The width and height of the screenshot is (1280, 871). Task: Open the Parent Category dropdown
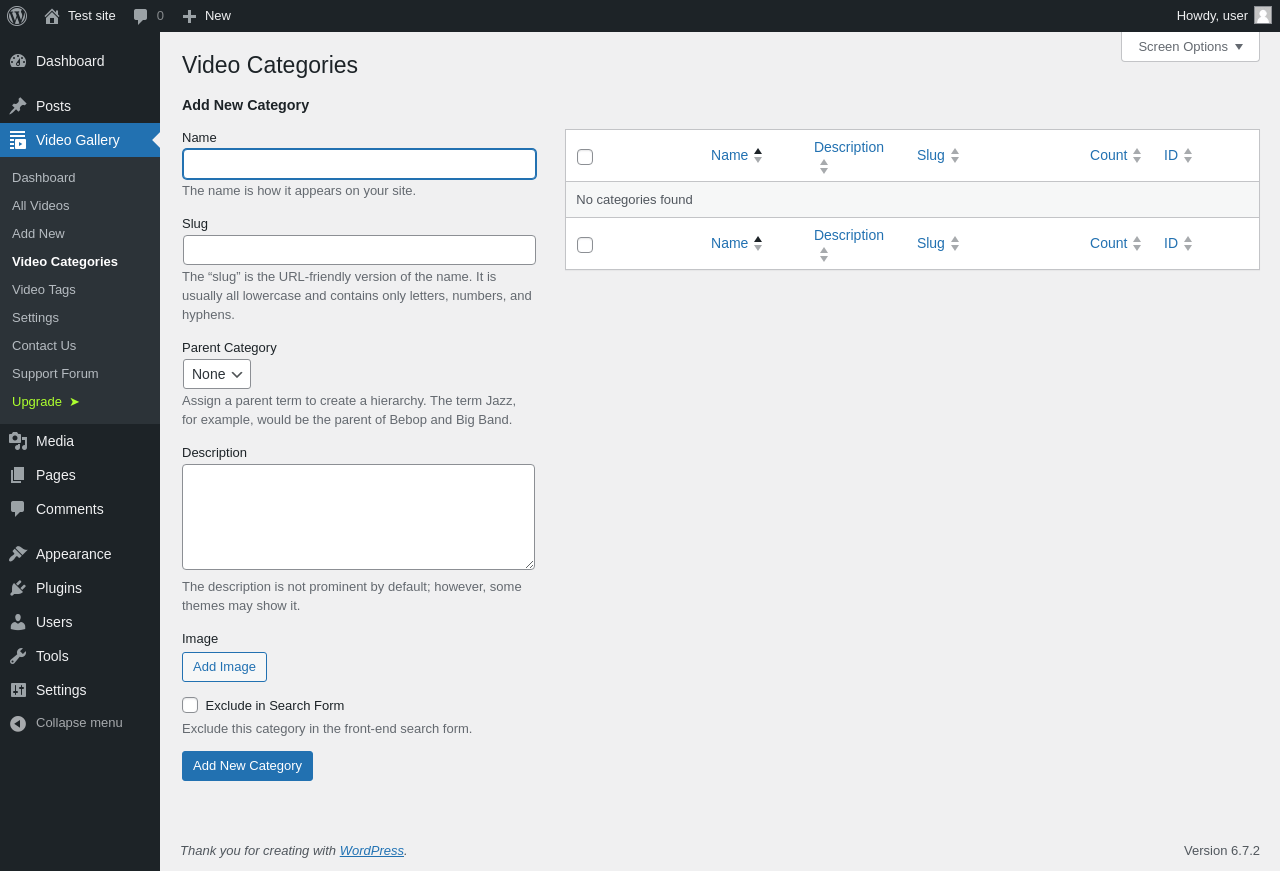click(x=217, y=374)
